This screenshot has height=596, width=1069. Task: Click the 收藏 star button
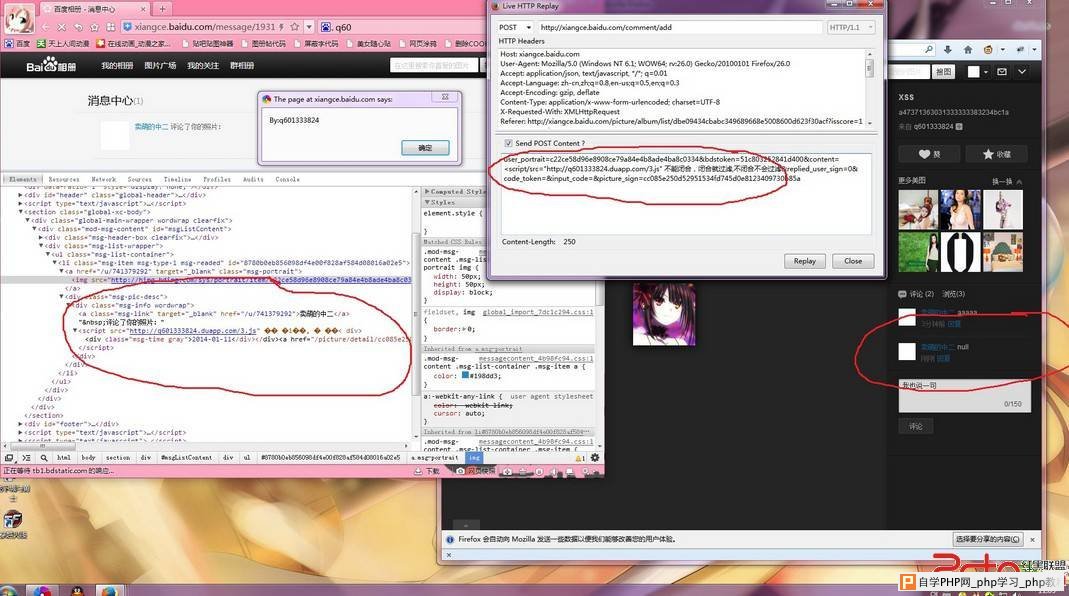pos(996,154)
